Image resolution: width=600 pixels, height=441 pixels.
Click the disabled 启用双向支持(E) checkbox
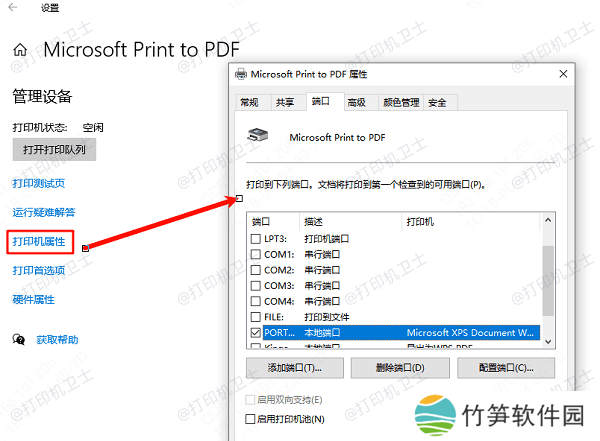pyautogui.click(x=250, y=400)
